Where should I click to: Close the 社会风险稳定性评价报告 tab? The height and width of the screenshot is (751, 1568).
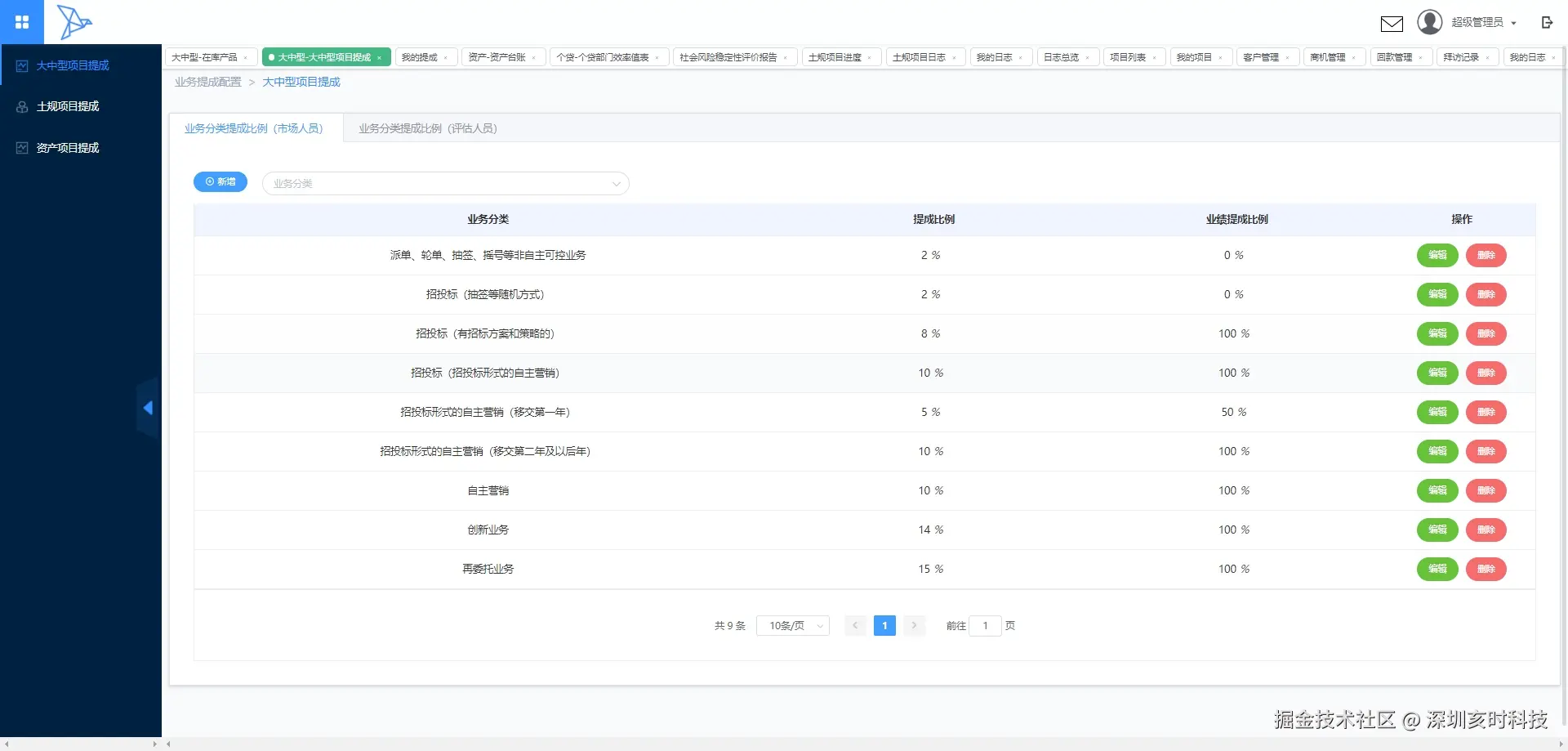pyautogui.click(x=785, y=57)
